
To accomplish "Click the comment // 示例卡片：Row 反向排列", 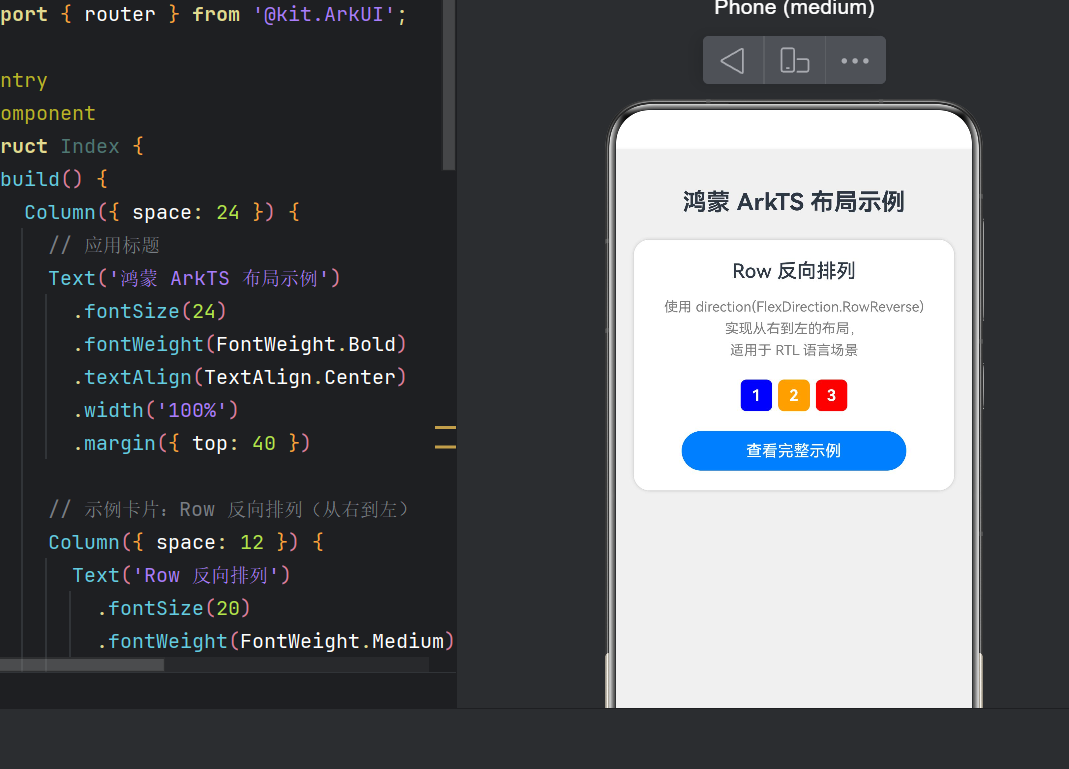I will (x=229, y=509).
